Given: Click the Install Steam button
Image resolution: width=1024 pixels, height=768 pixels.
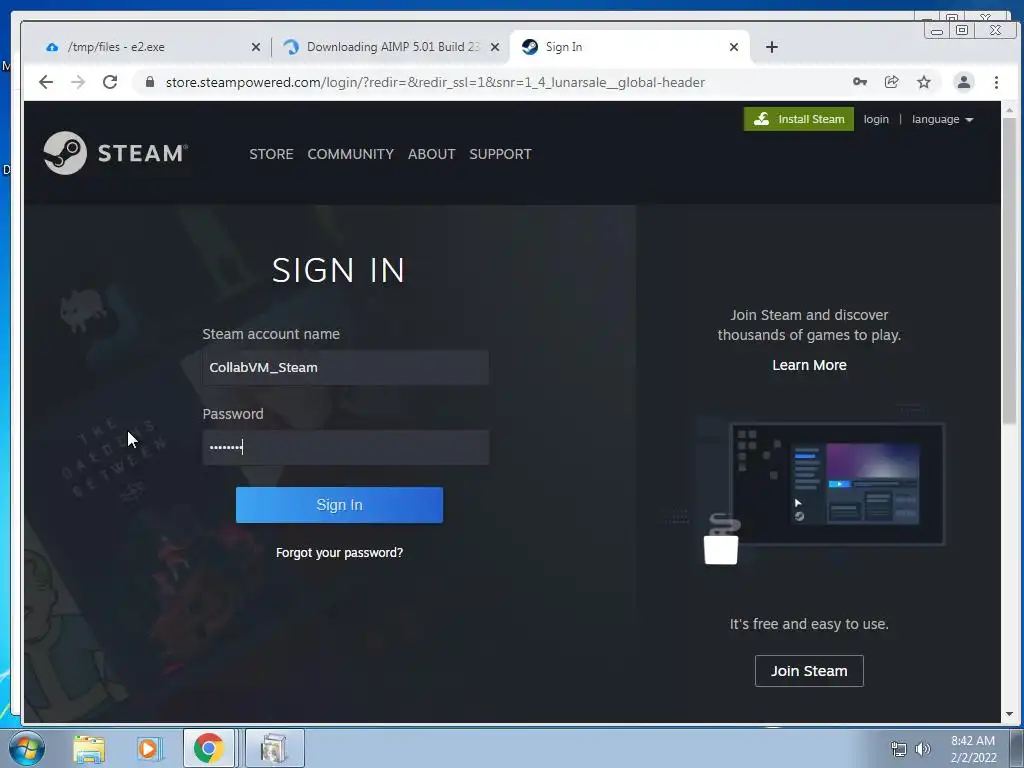Looking at the screenshot, I should pyautogui.click(x=799, y=119).
